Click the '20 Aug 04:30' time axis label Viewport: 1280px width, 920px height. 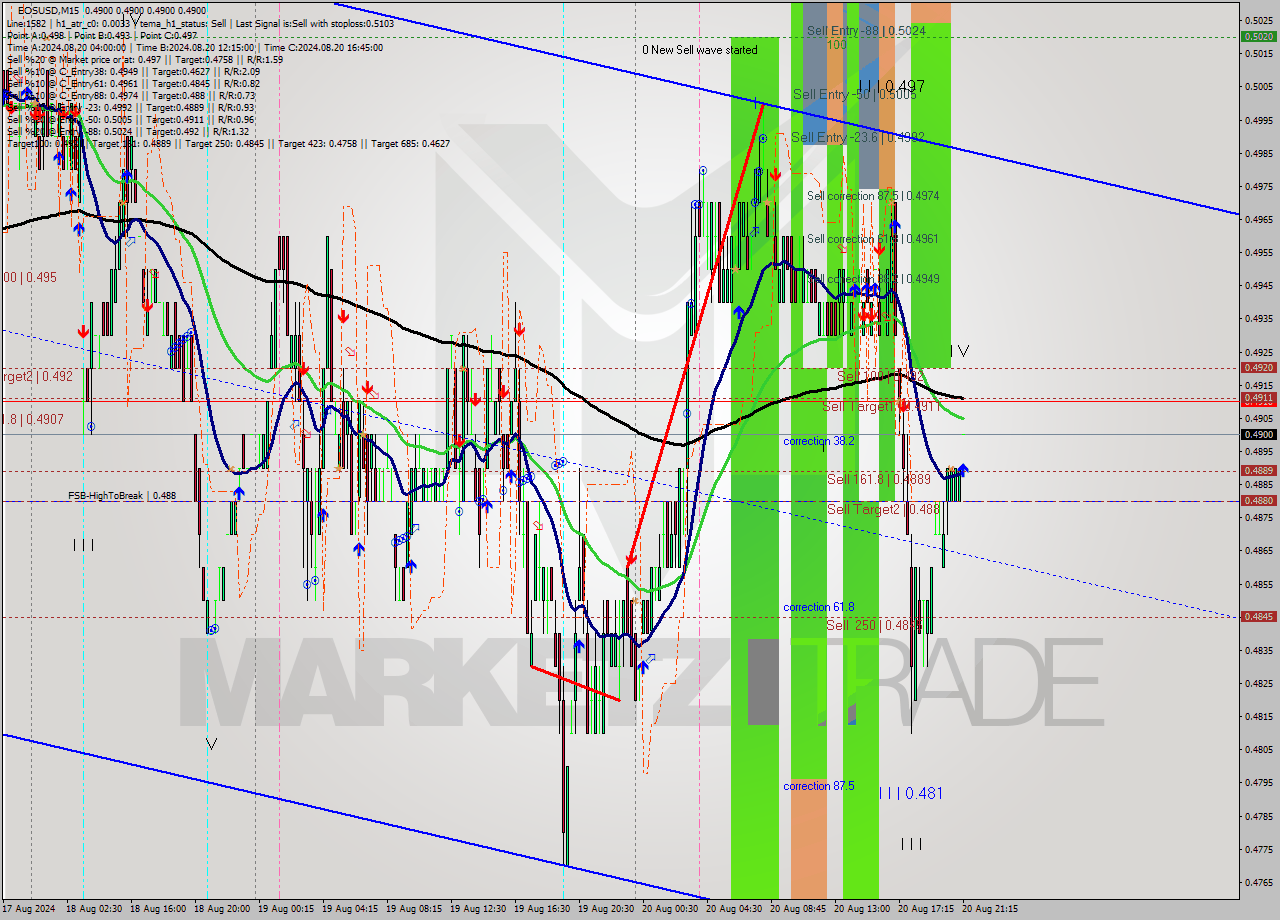tap(734, 909)
